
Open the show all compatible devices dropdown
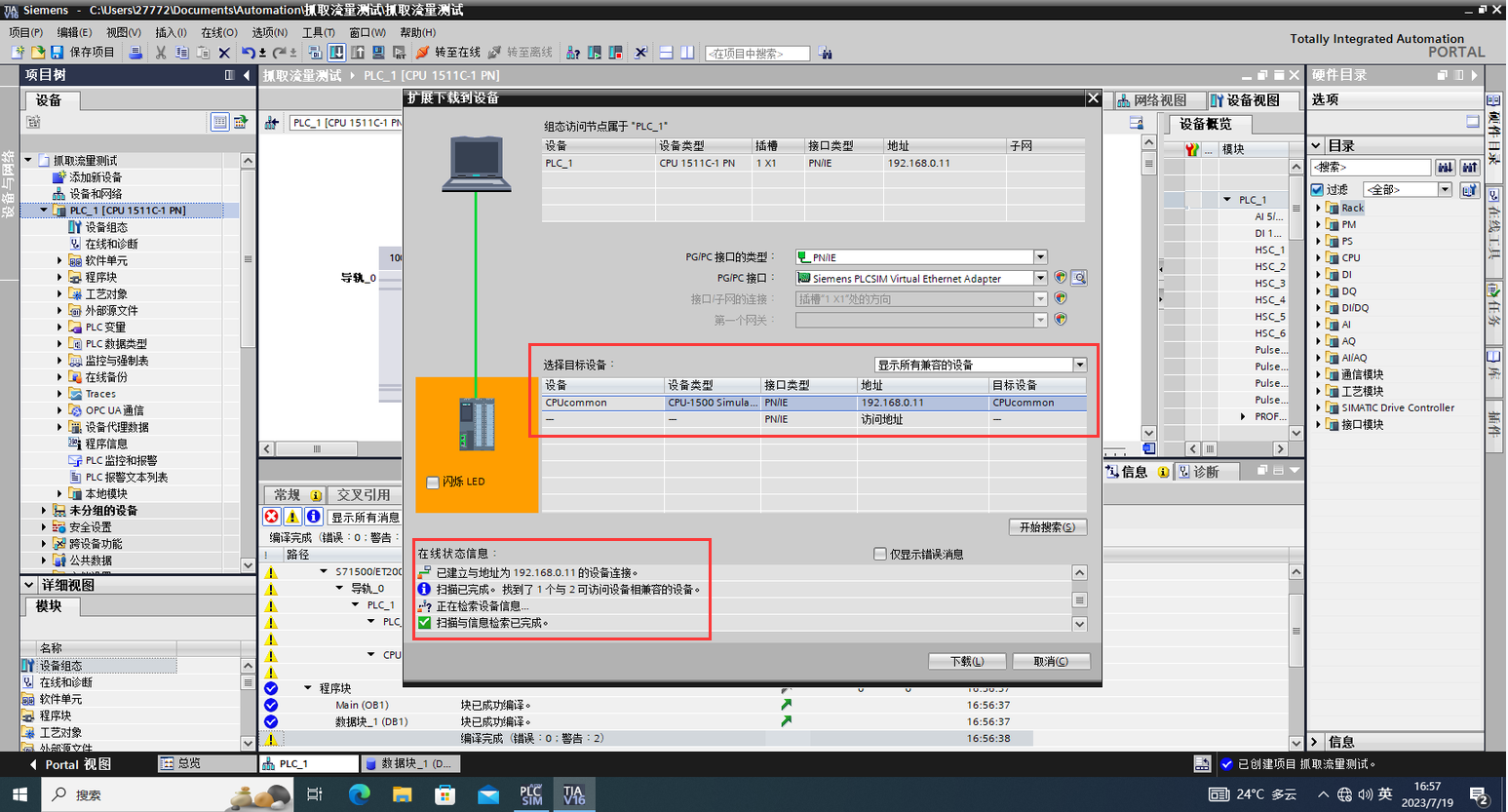[x=1080, y=365]
